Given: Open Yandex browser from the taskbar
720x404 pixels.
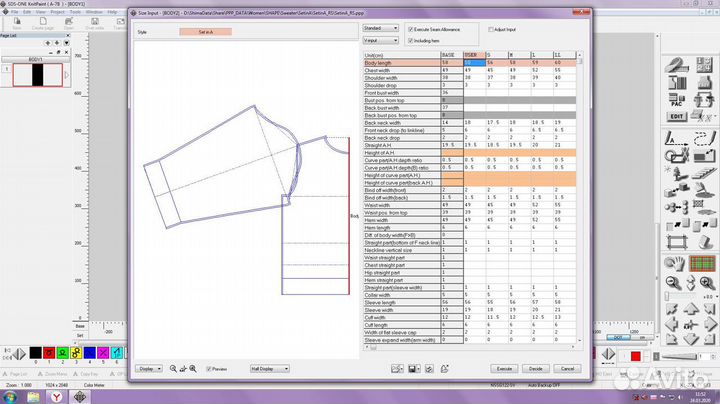Looking at the screenshot, I should tap(58, 396).
